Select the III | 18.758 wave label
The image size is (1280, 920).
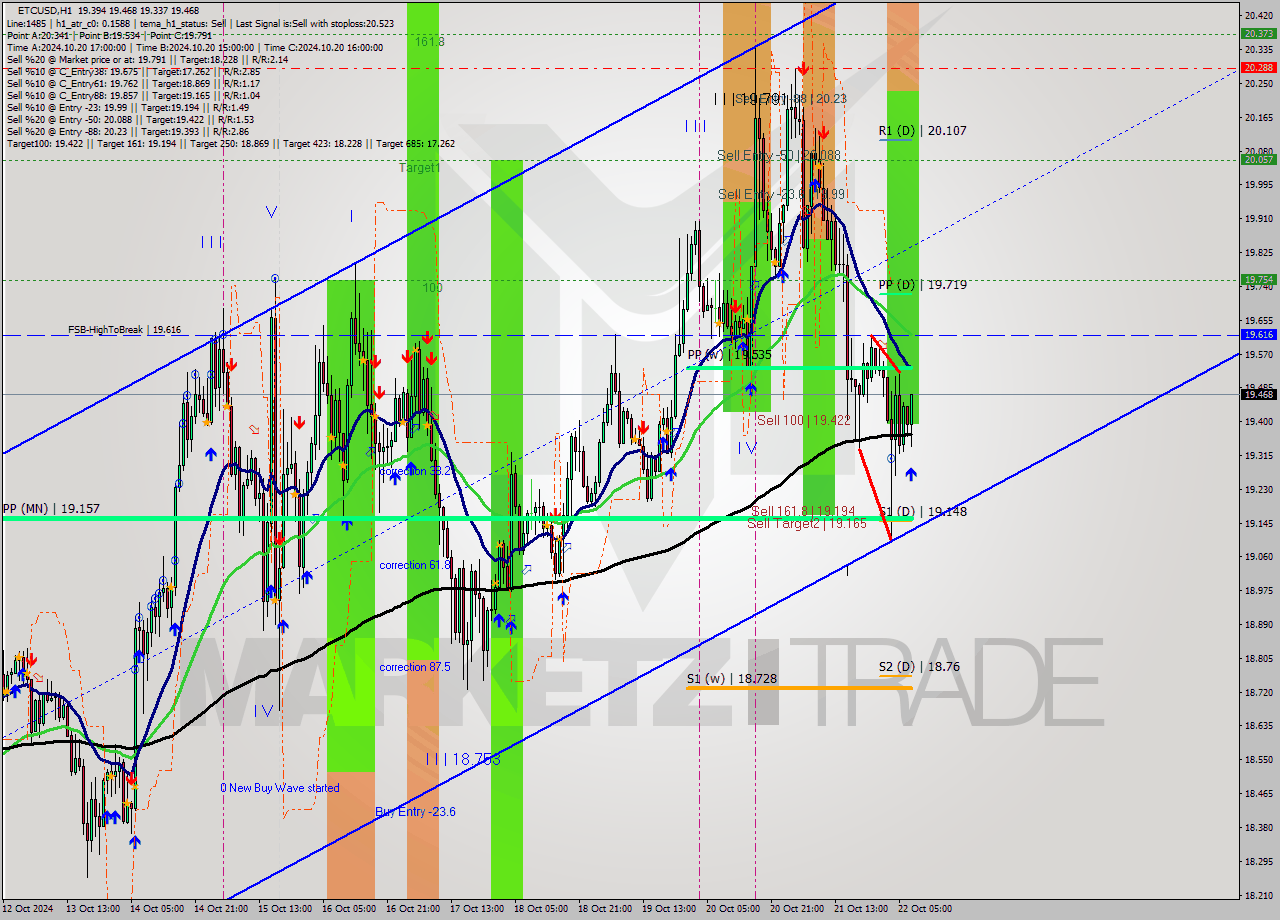pyautogui.click(x=462, y=760)
